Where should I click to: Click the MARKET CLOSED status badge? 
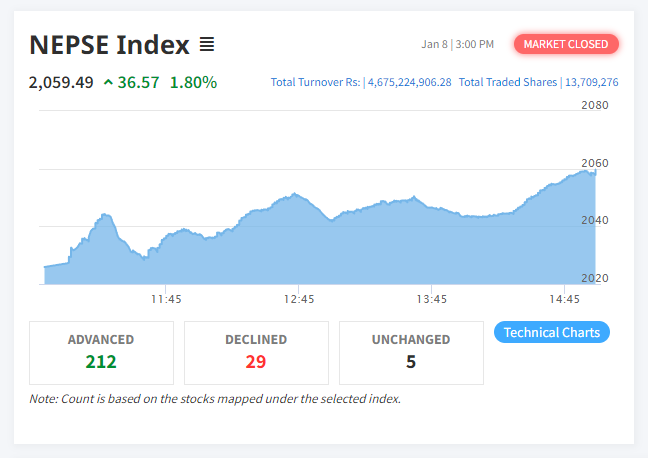[566, 44]
